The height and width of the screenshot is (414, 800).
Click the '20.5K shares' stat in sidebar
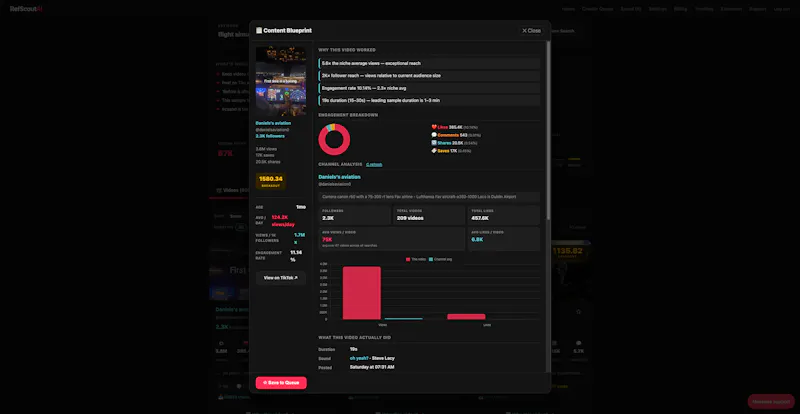click(268, 162)
